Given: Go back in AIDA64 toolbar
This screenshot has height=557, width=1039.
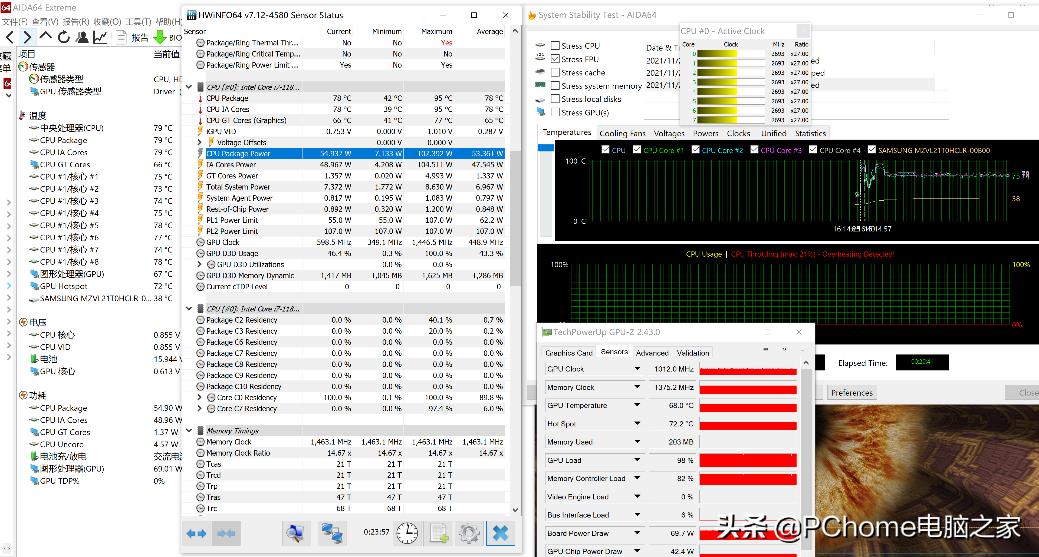Looking at the screenshot, I should (x=9, y=36).
